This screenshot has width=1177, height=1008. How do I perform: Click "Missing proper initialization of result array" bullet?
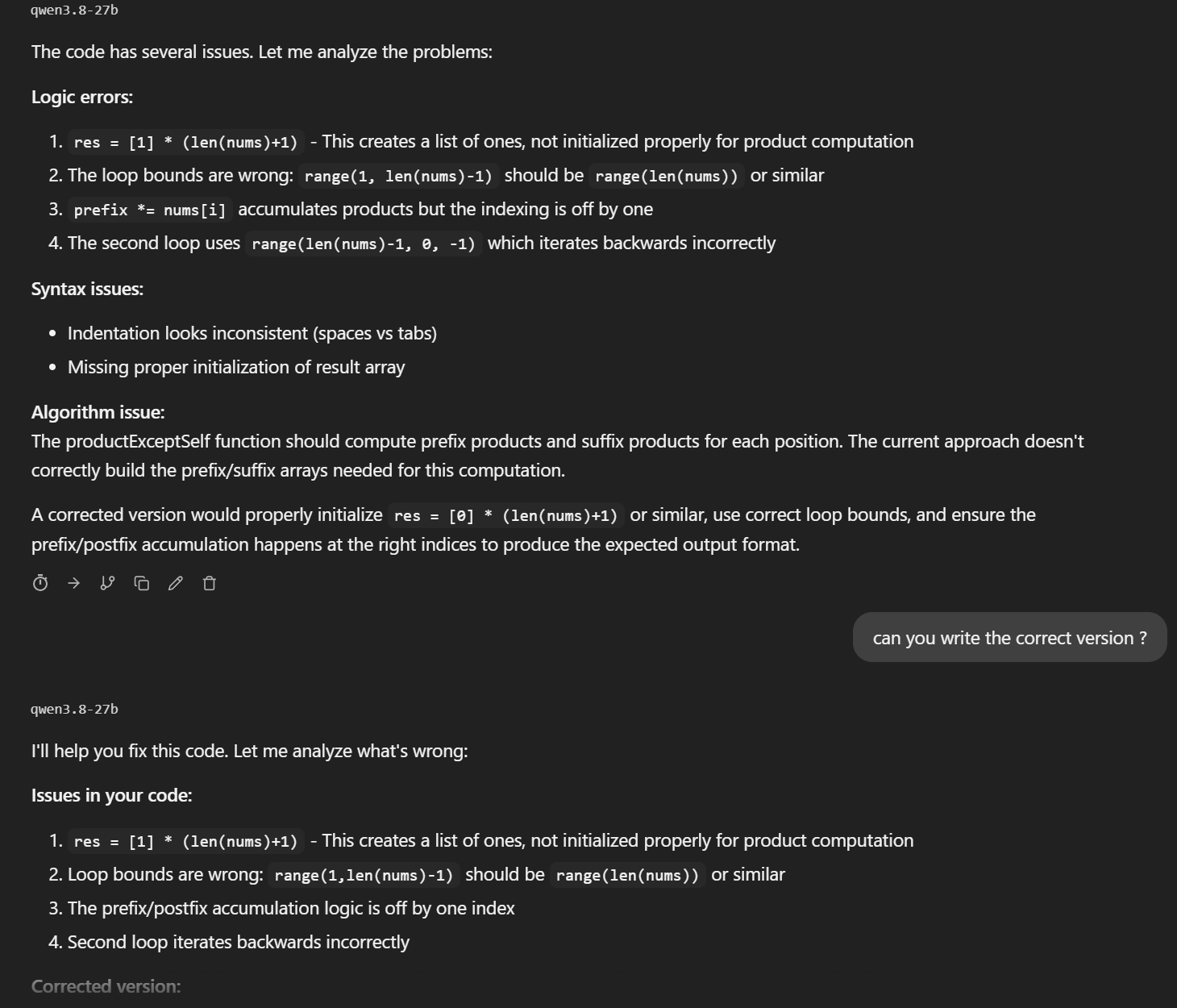coord(236,367)
